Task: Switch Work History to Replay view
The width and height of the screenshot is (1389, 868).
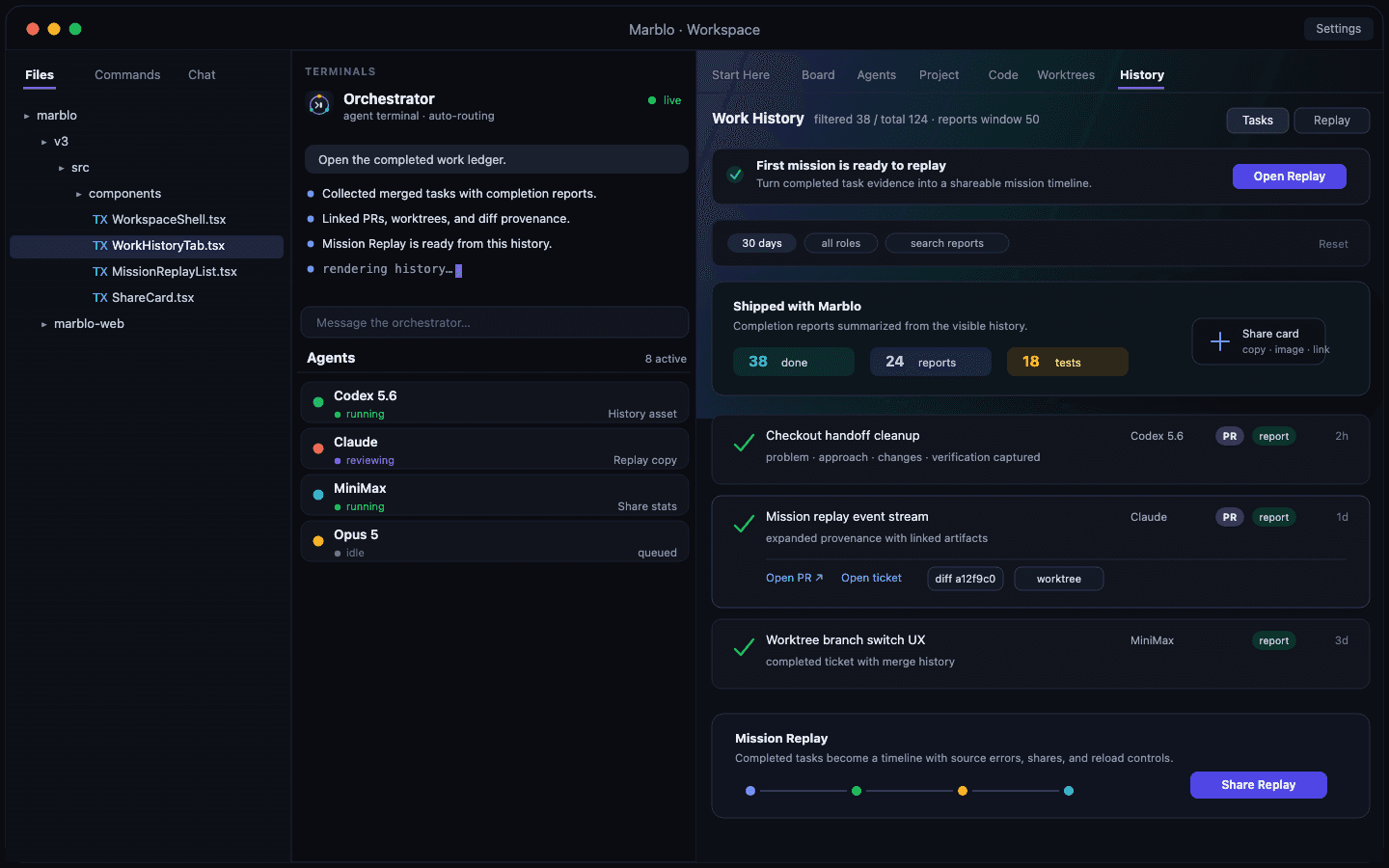Action: pos(1332,121)
